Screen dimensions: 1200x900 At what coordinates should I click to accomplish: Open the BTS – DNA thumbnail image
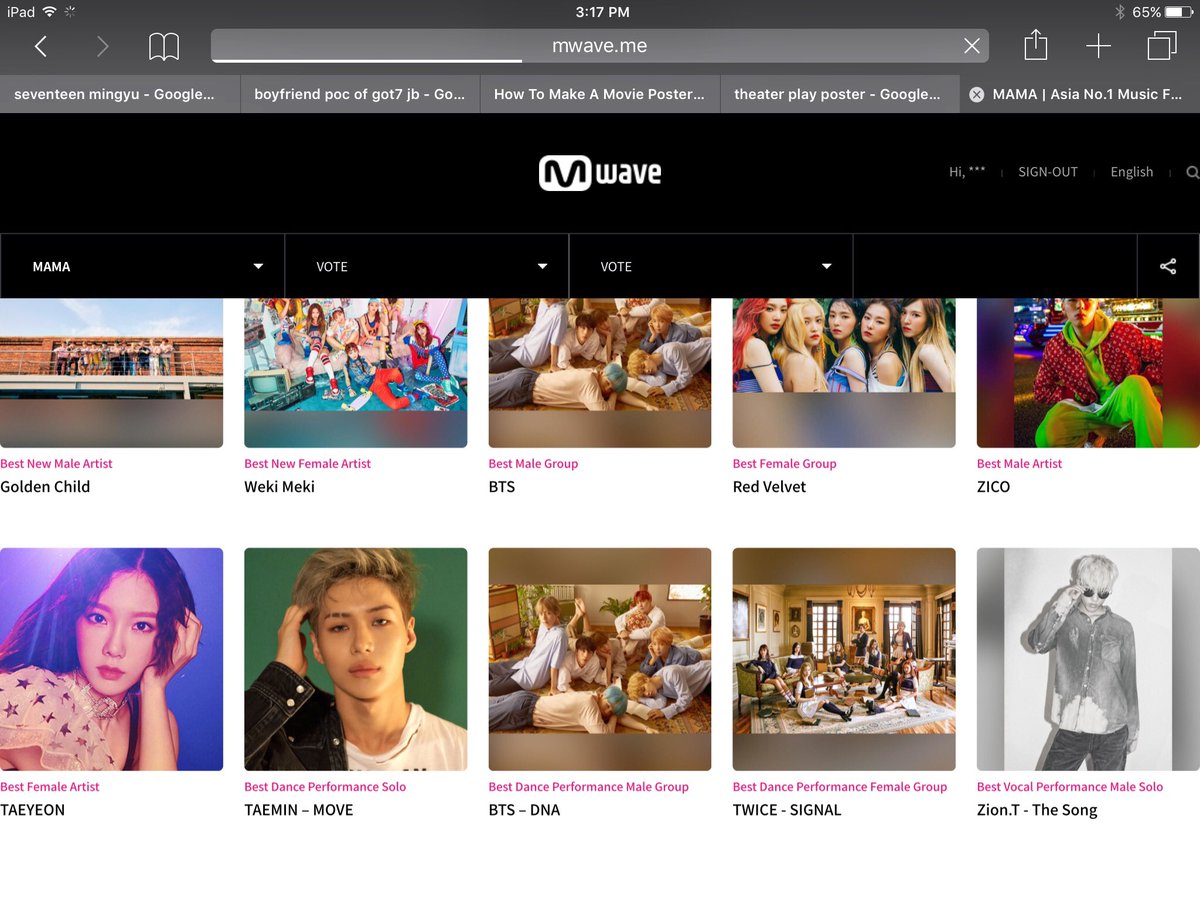coord(600,659)
